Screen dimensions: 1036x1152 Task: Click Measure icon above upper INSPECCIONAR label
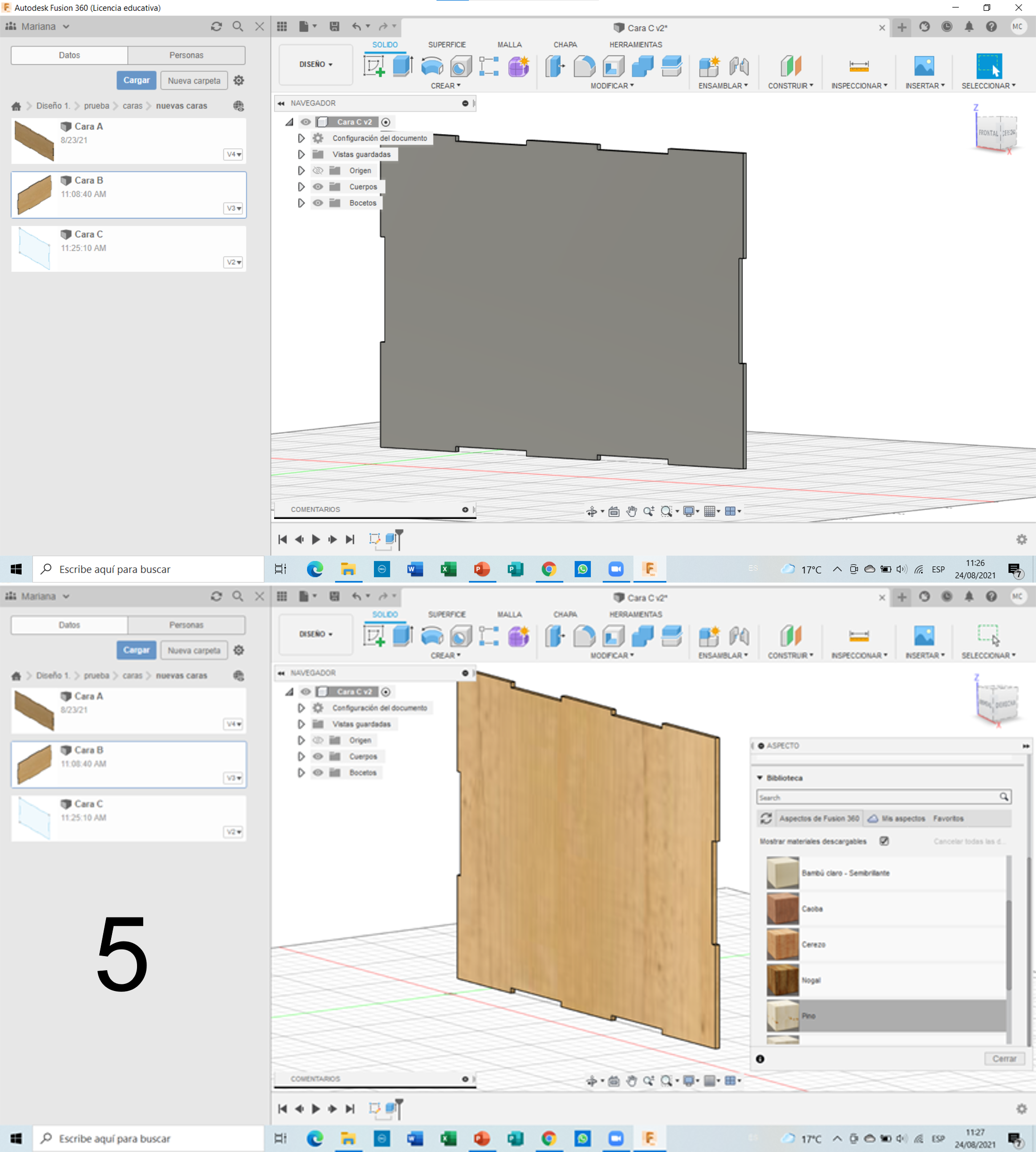pos(858,66)
